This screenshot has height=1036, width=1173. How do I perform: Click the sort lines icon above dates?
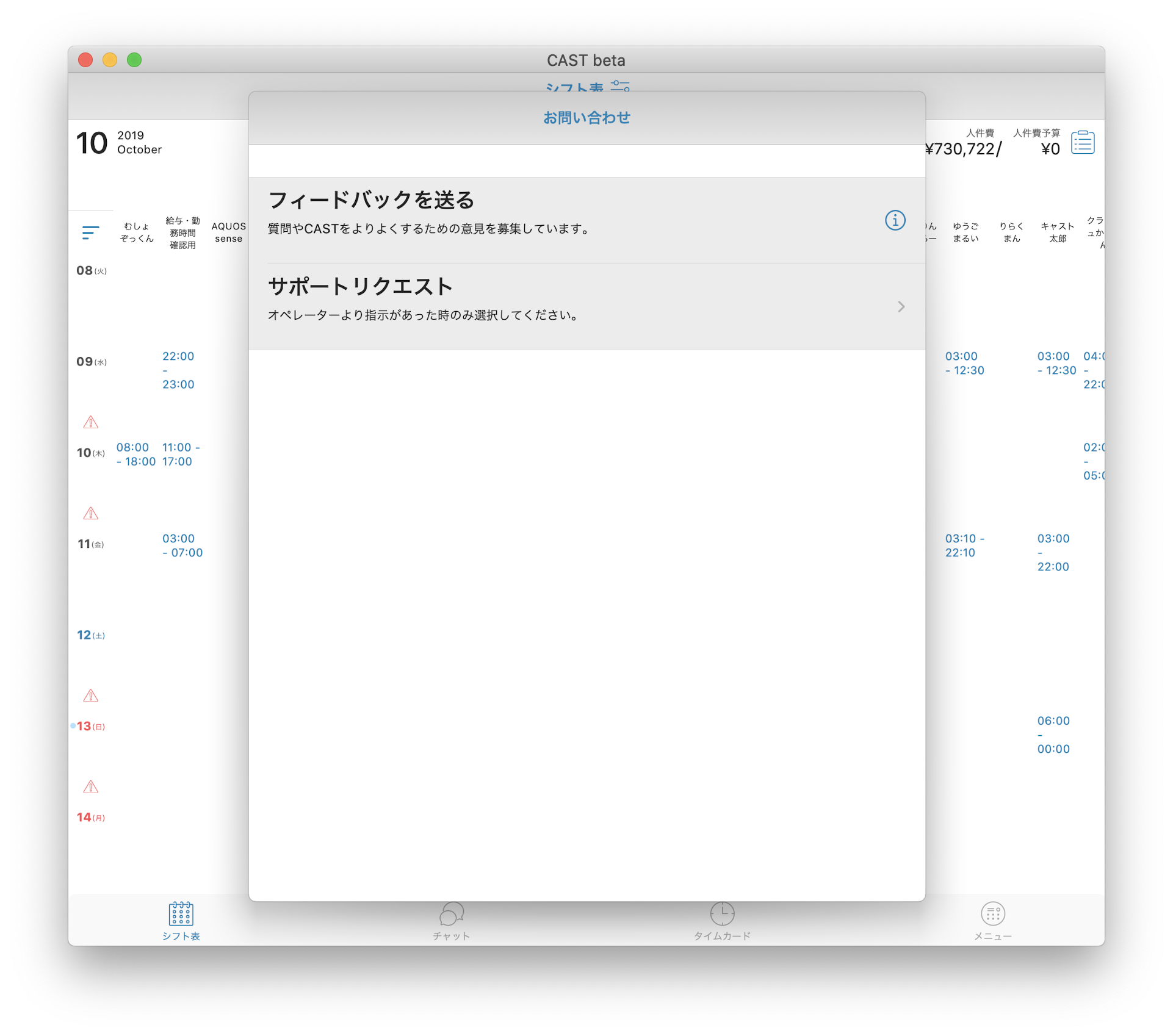[90, 232]
